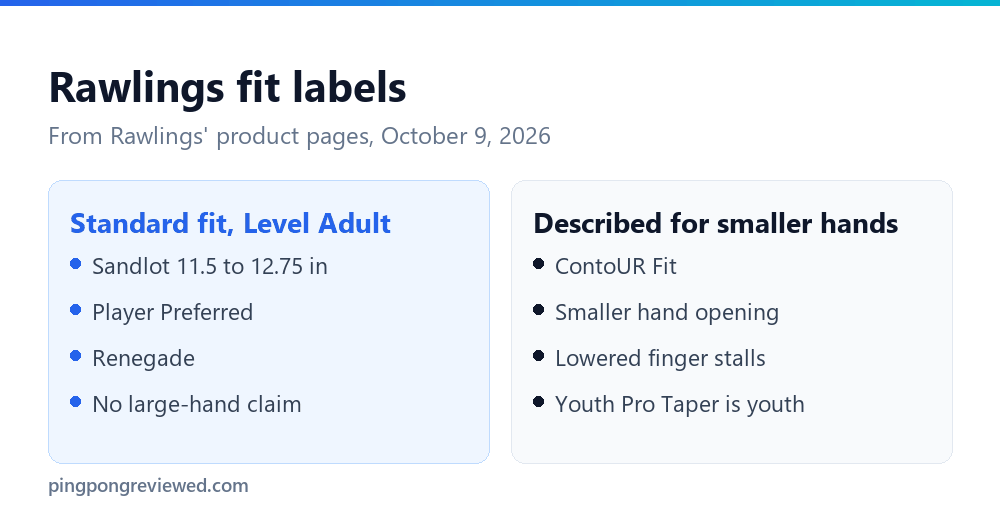Click the Youth Pro Taper is youth item
1000x517 pixels.
tap(680, 404)
